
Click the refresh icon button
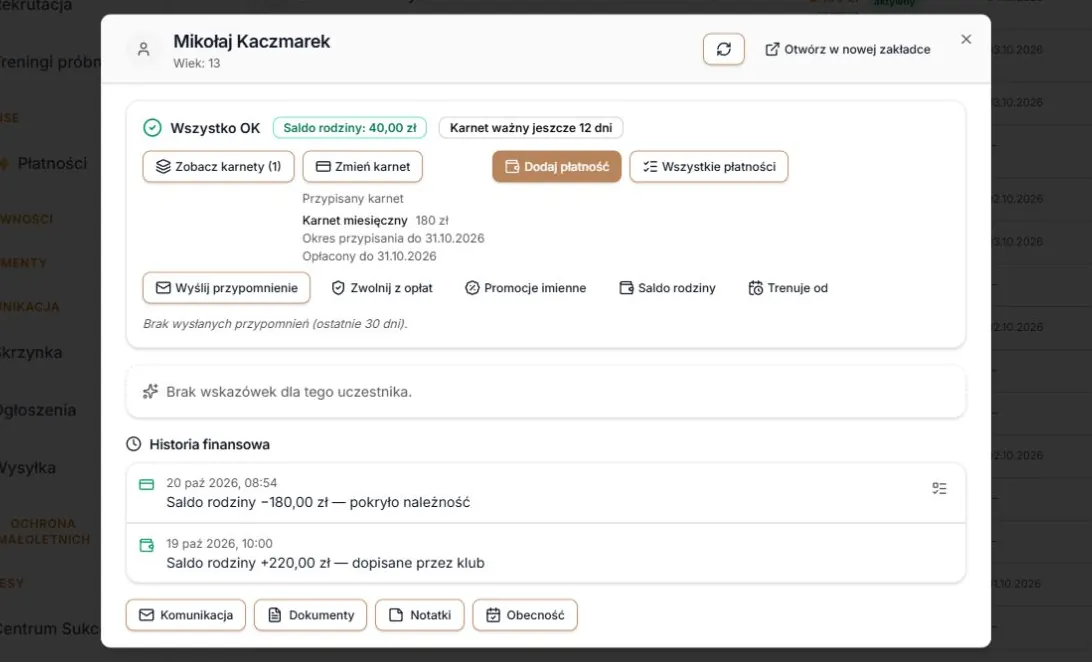[x=724, y=49]
